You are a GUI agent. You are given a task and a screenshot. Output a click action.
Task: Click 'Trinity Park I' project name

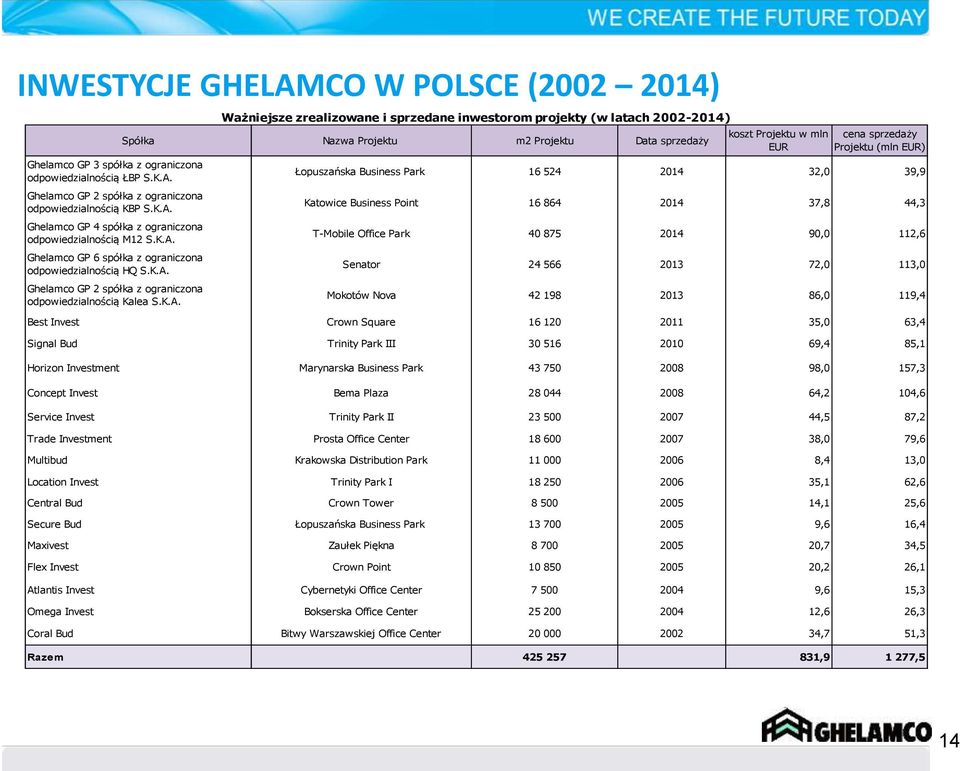click(x=361, y=482)
